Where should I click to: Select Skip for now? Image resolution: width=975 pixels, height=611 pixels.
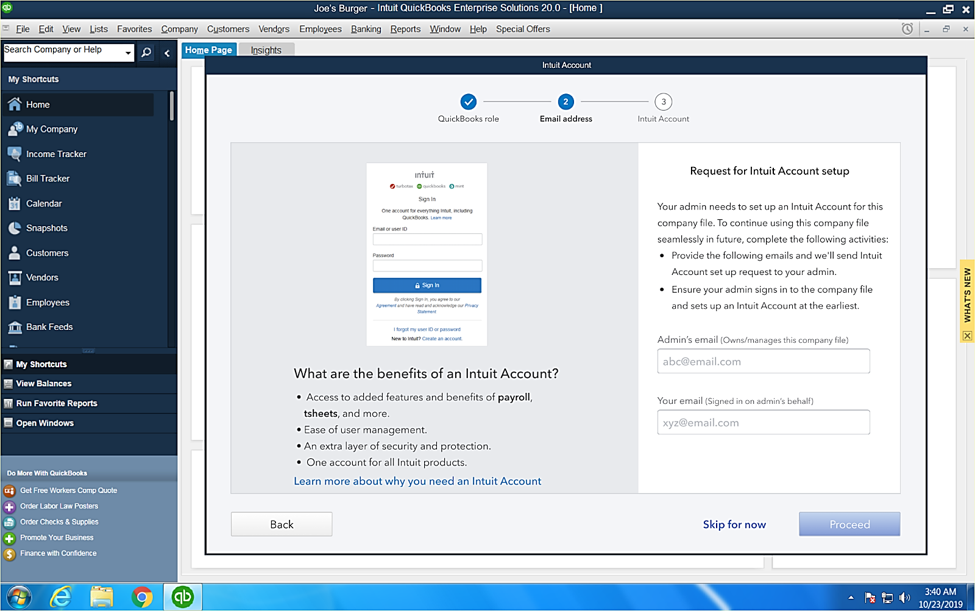[734, 524]
